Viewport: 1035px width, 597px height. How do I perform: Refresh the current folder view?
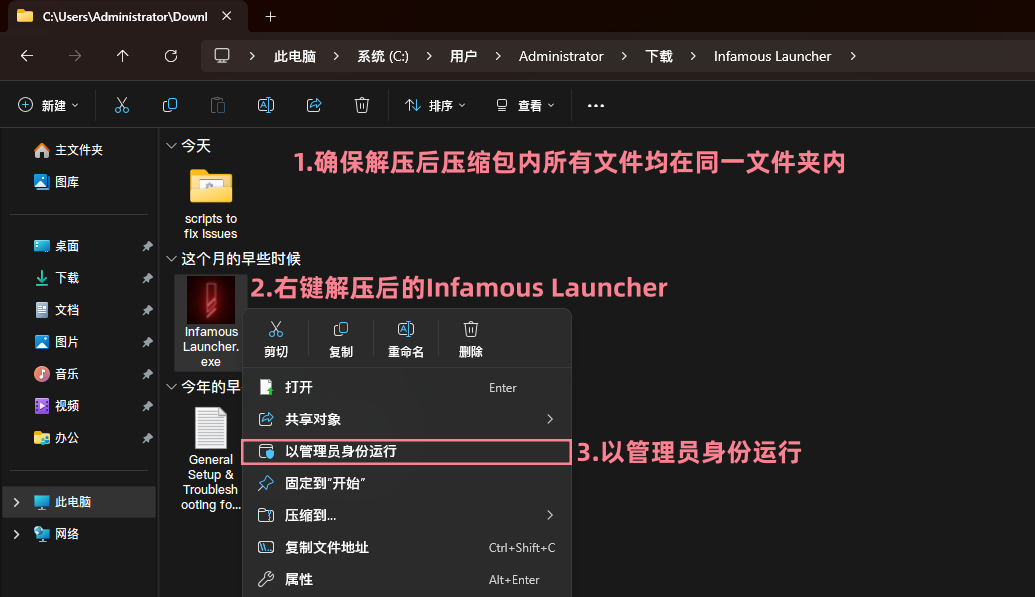click(x=171, y=56)
